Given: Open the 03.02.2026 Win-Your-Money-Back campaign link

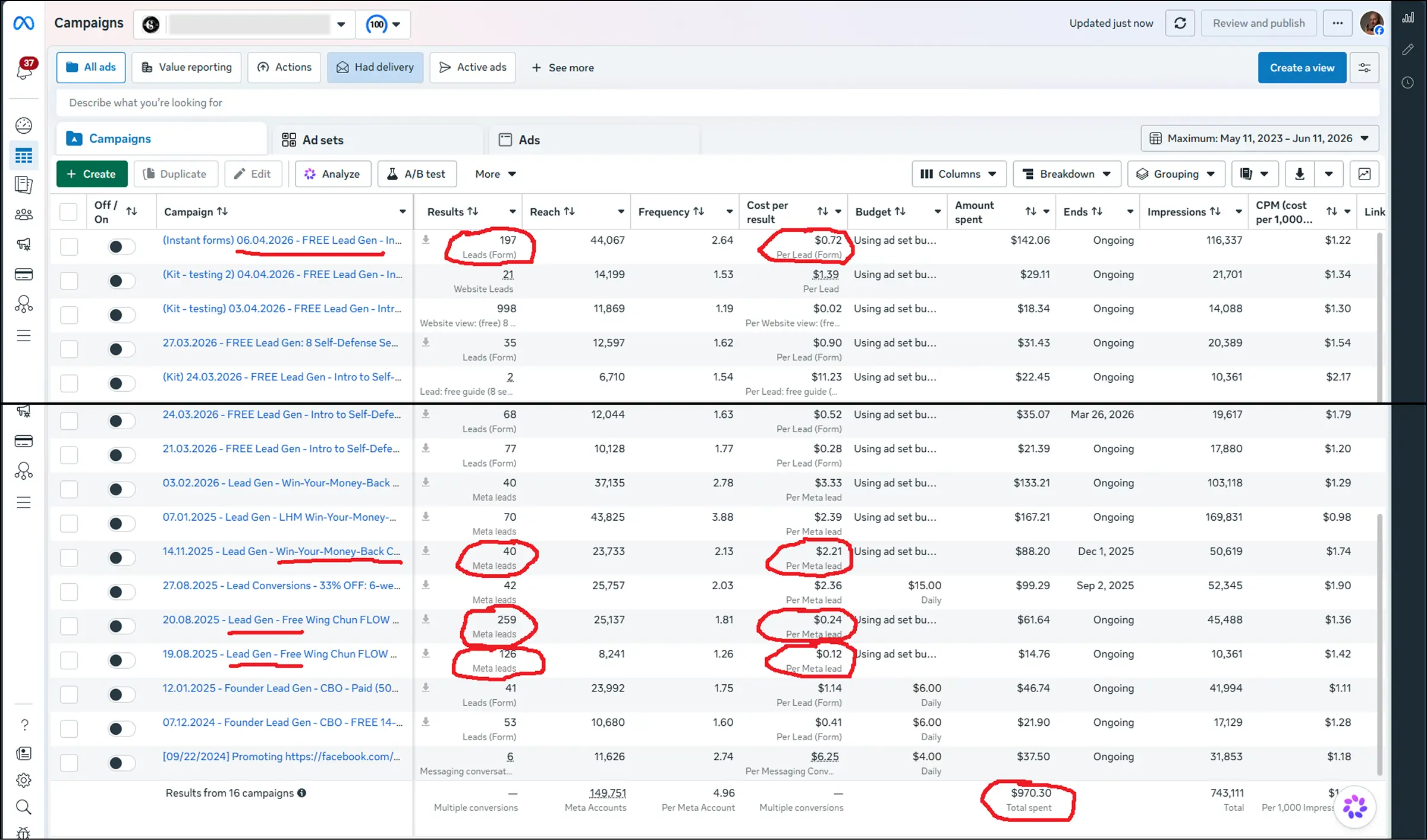Looking at the screenshot, I should [x=281, y=483].
